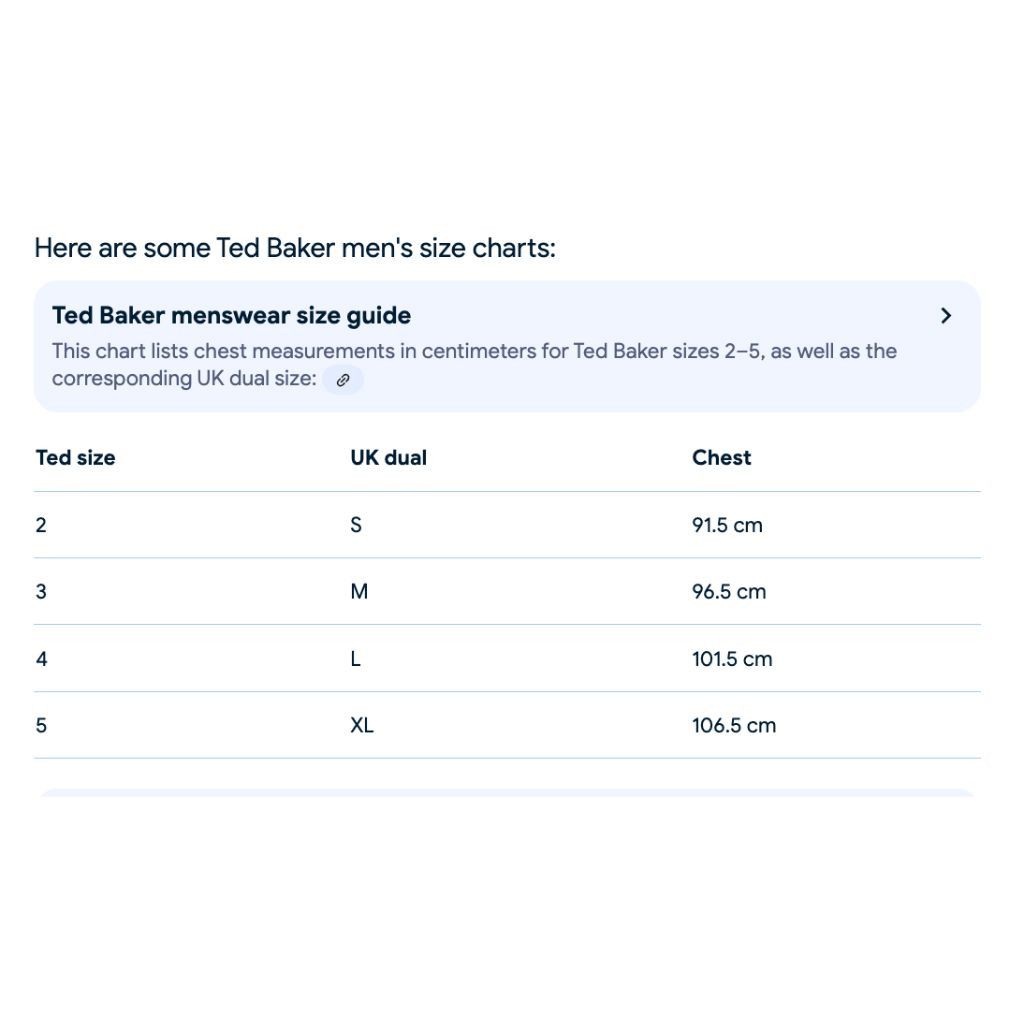Image resolution: width=1024 pixels, height=1024 pixels.
Task: Select the UK dual size 'XL' cell
Action: pyautogui.click(x=362, y=726)
